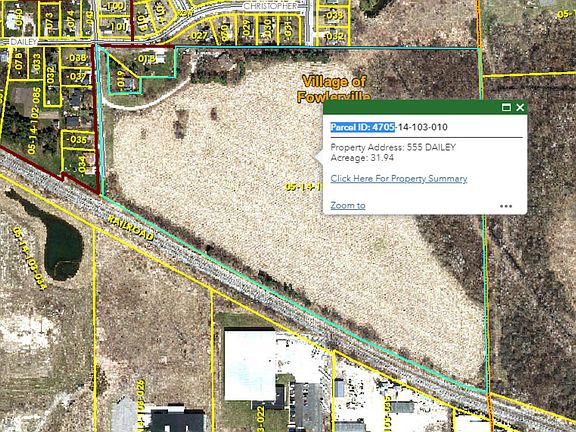Select parcel -018 on the map

(x=146, y=59)
